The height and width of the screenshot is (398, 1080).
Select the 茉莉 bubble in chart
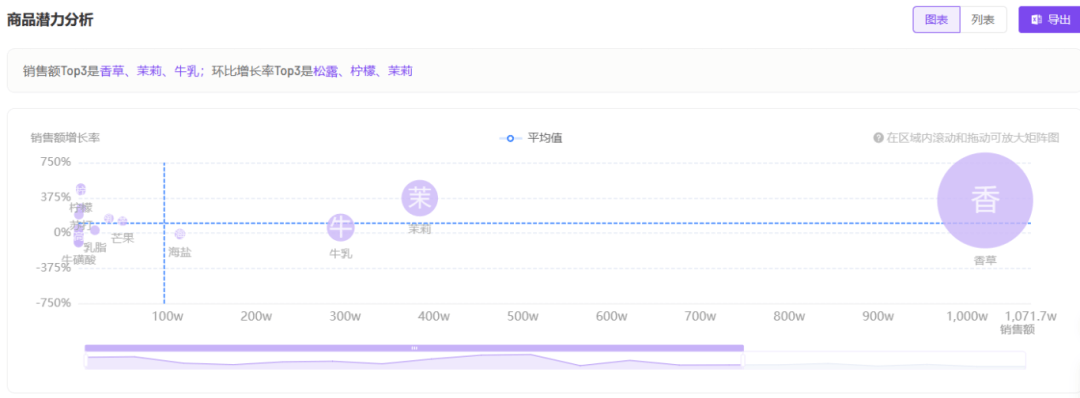tap(420, 198)
